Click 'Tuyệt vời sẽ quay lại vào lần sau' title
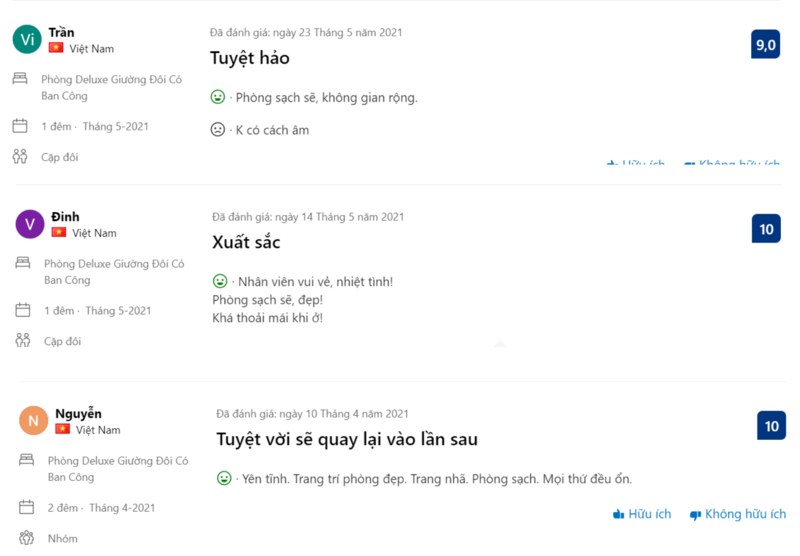800x556 pixels. click(347, 439)
